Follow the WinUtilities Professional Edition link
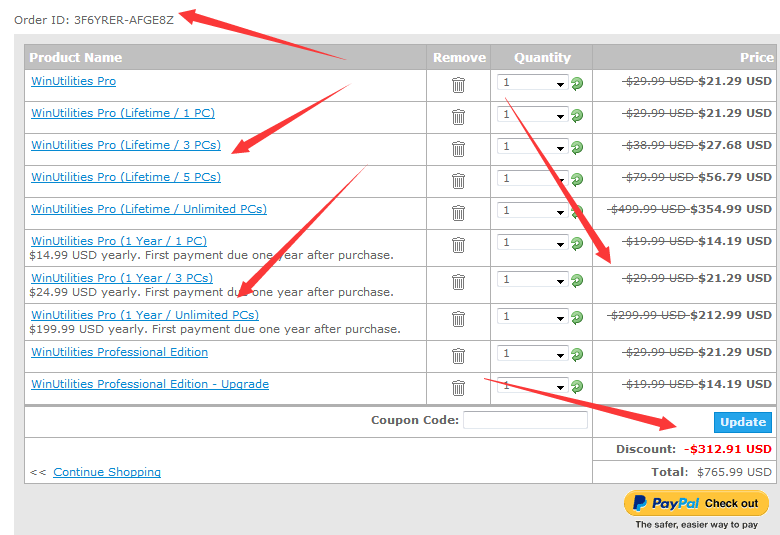The width and height of the screenshot is (780, 535). click(119, 352)
